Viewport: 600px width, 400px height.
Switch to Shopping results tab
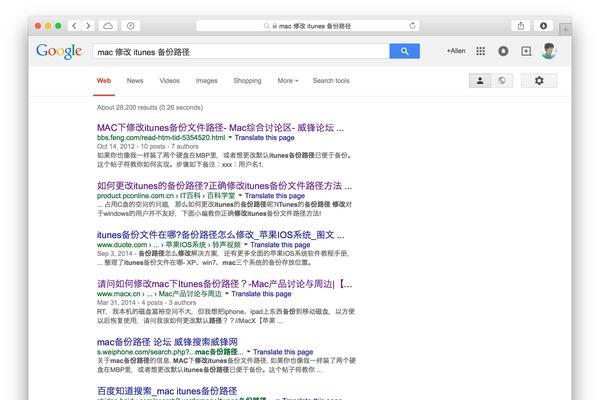247,80
